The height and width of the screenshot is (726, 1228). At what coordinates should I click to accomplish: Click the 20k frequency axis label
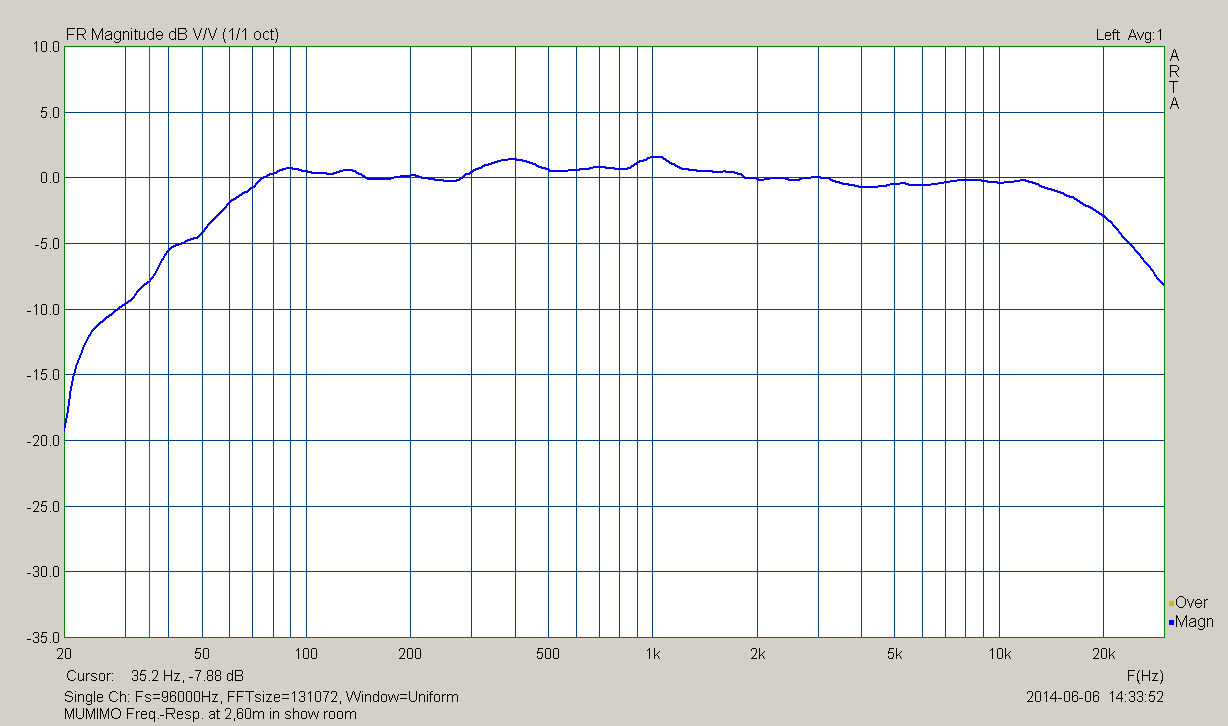1103,654
